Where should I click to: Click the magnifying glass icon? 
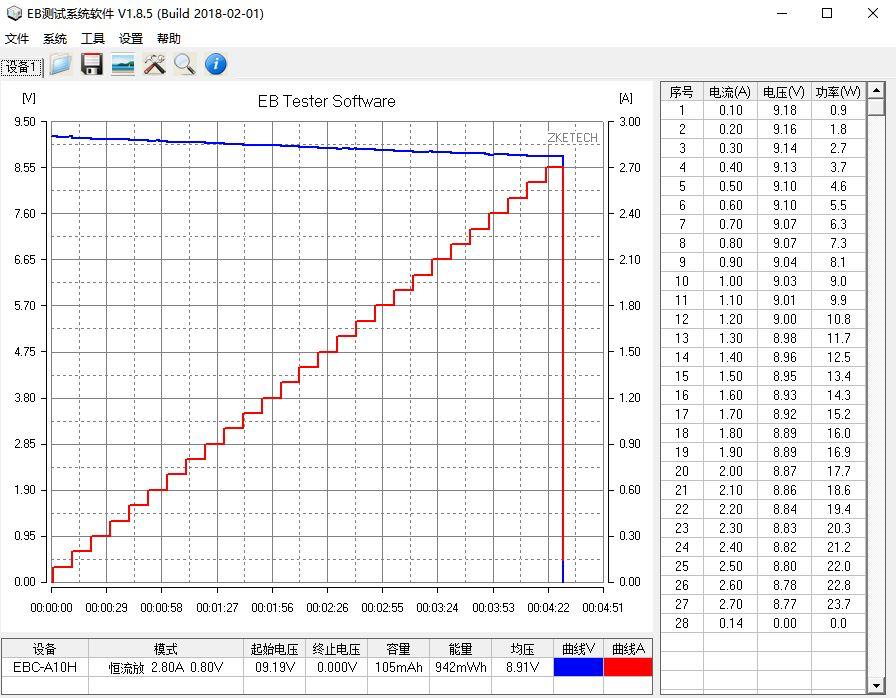185,65
